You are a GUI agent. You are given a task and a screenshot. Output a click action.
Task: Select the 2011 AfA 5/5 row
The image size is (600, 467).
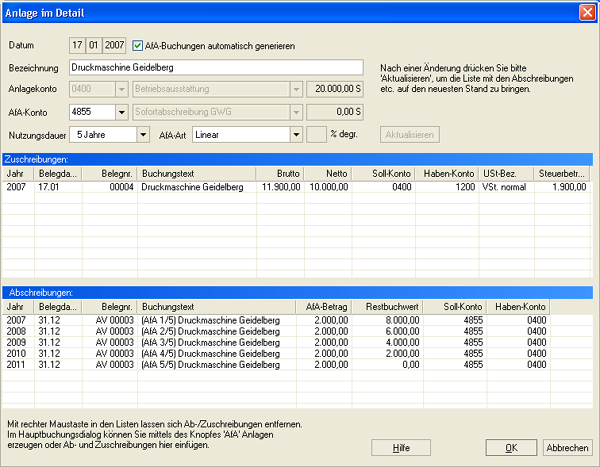coord(276,364)
